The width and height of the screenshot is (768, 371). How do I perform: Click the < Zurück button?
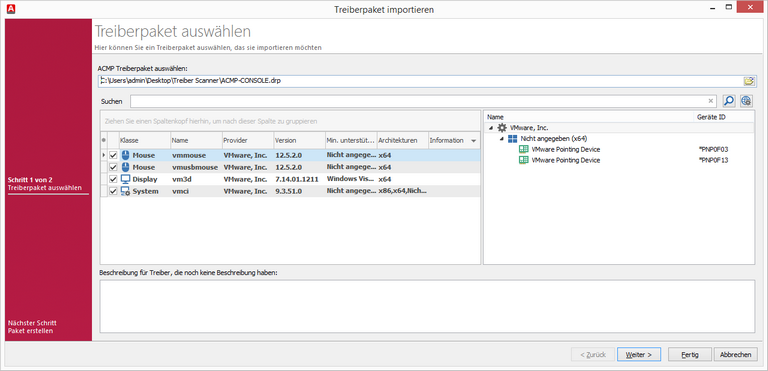coord(593,354)
